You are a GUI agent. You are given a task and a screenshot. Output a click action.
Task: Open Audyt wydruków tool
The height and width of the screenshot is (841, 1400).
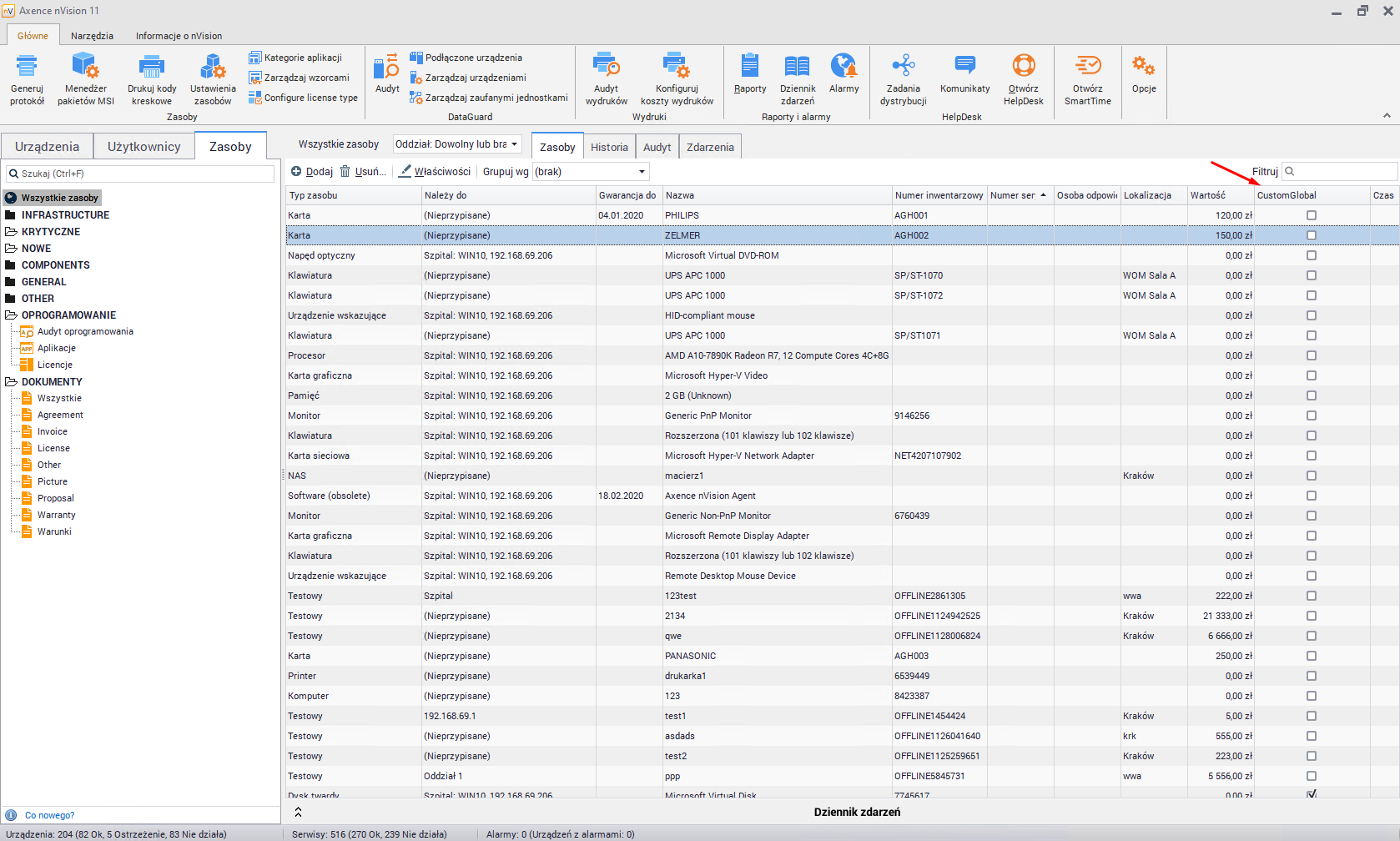[x=606, y=67]
